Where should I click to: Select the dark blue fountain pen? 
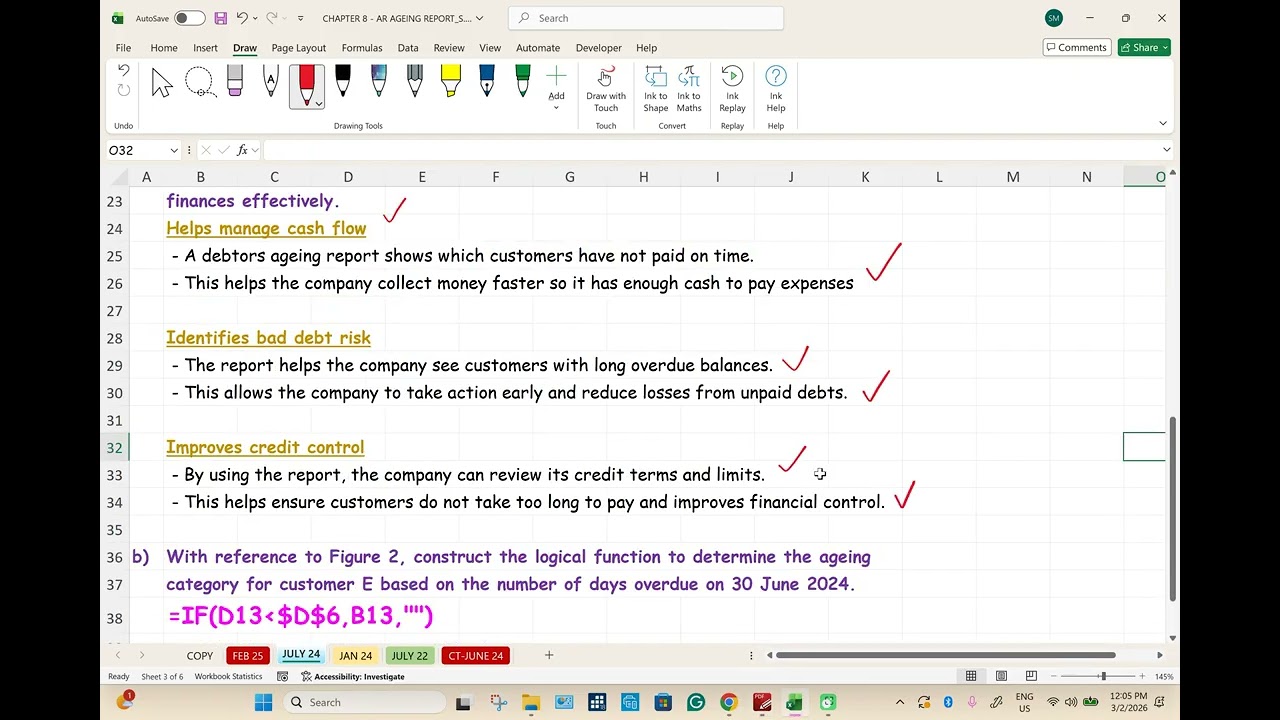487,82
